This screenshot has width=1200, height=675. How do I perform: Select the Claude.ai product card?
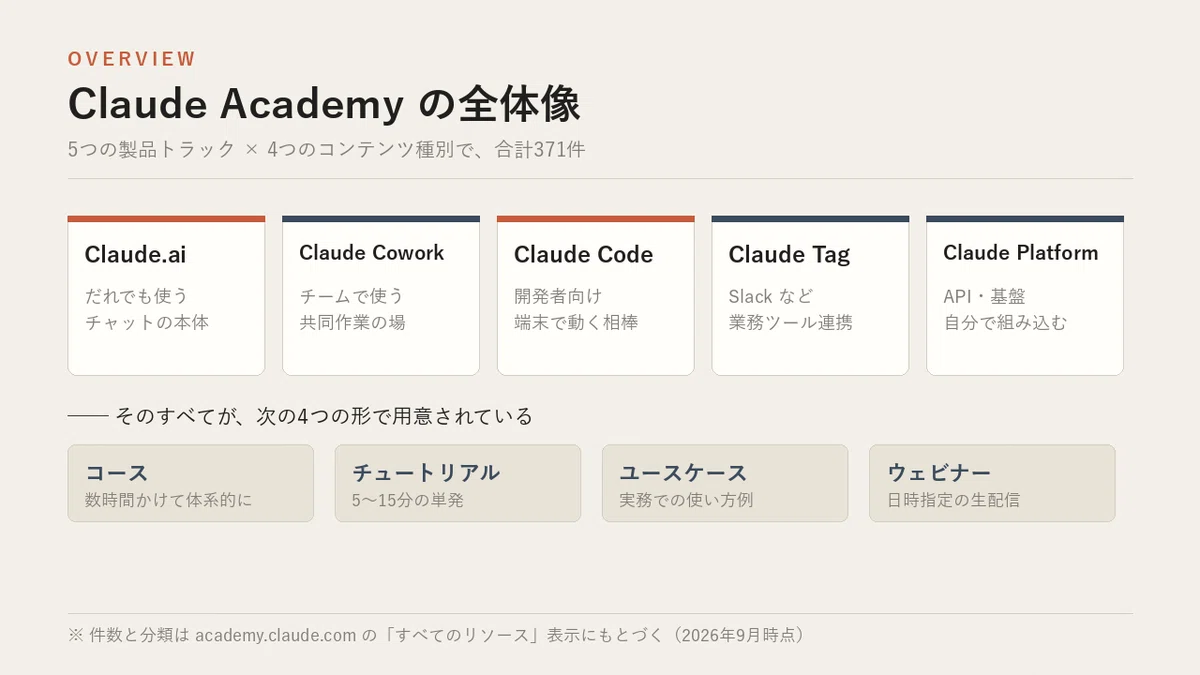(166, 295)
